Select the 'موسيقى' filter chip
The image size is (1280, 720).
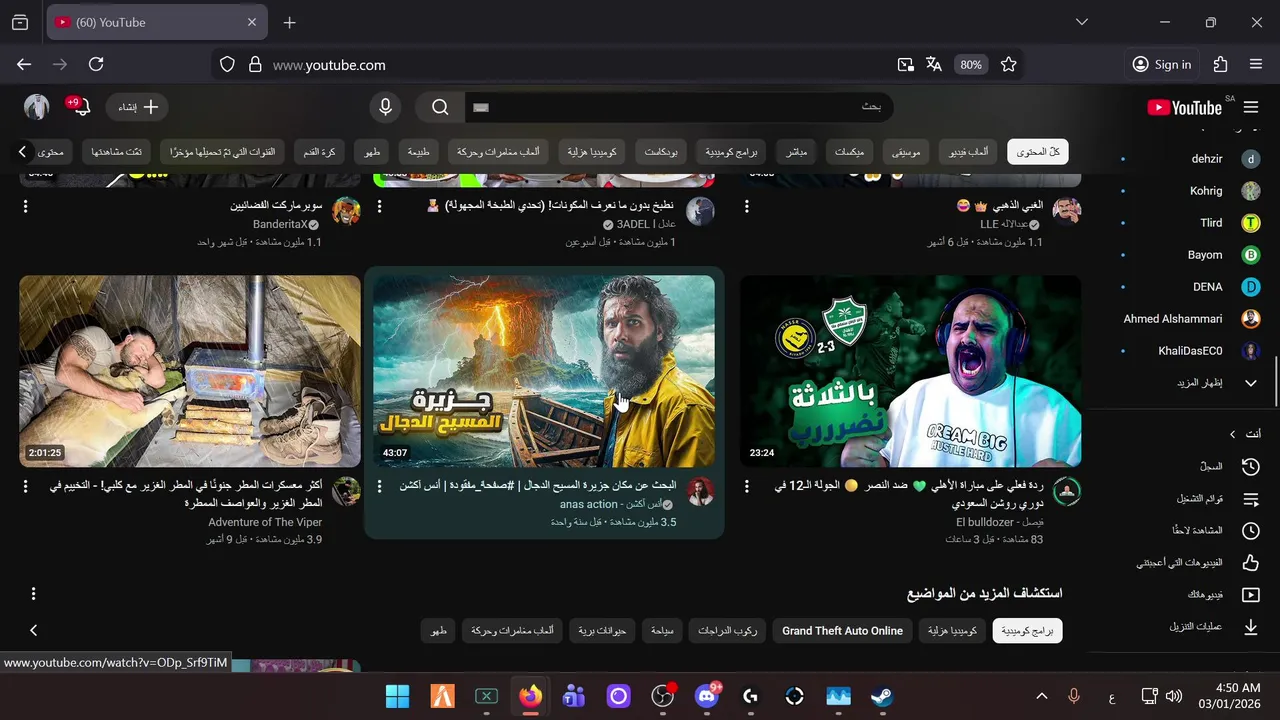pos(906,152)
